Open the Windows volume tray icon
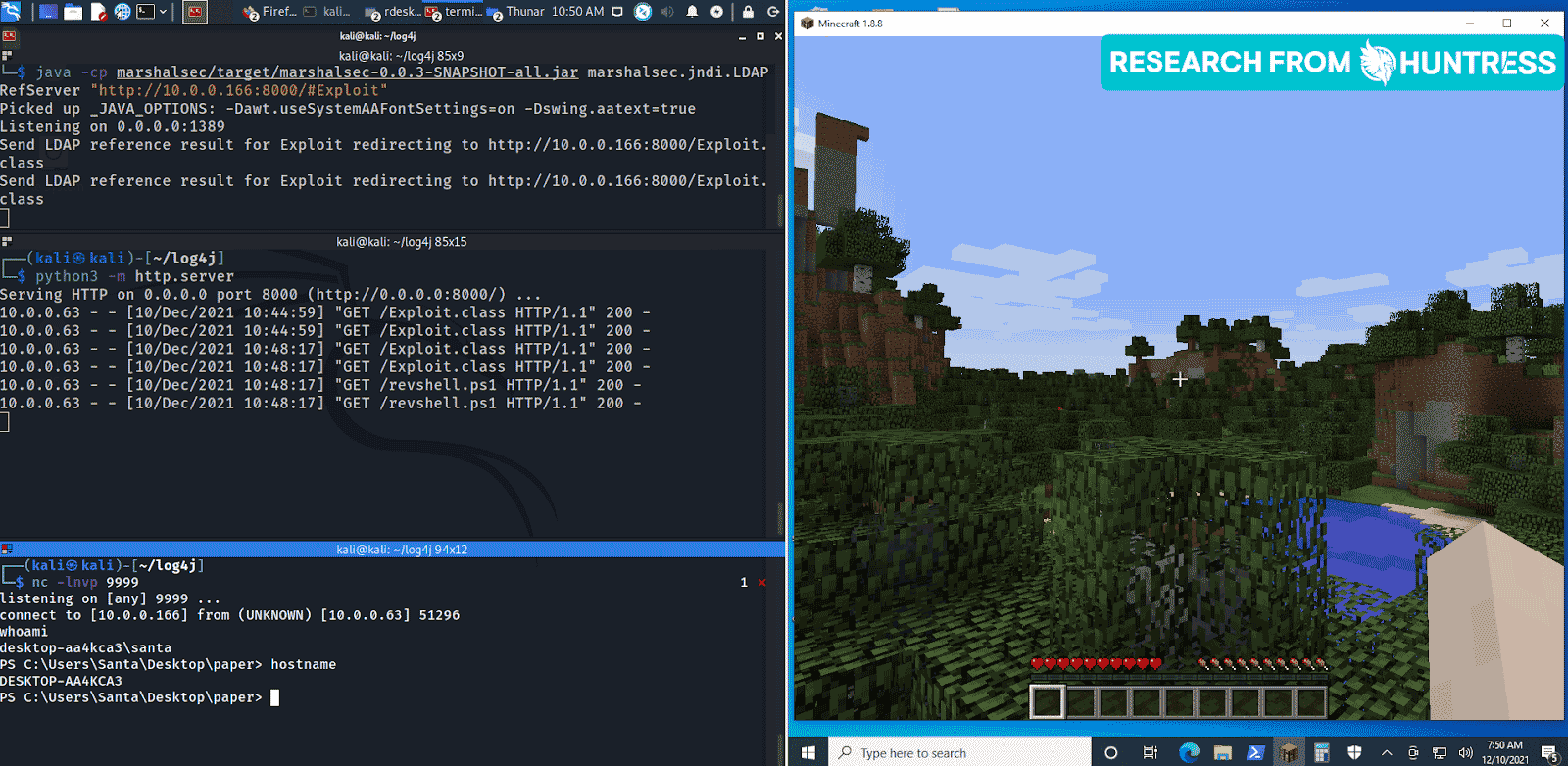Viewport: 1568px width, 766px height. [1465, 752]
